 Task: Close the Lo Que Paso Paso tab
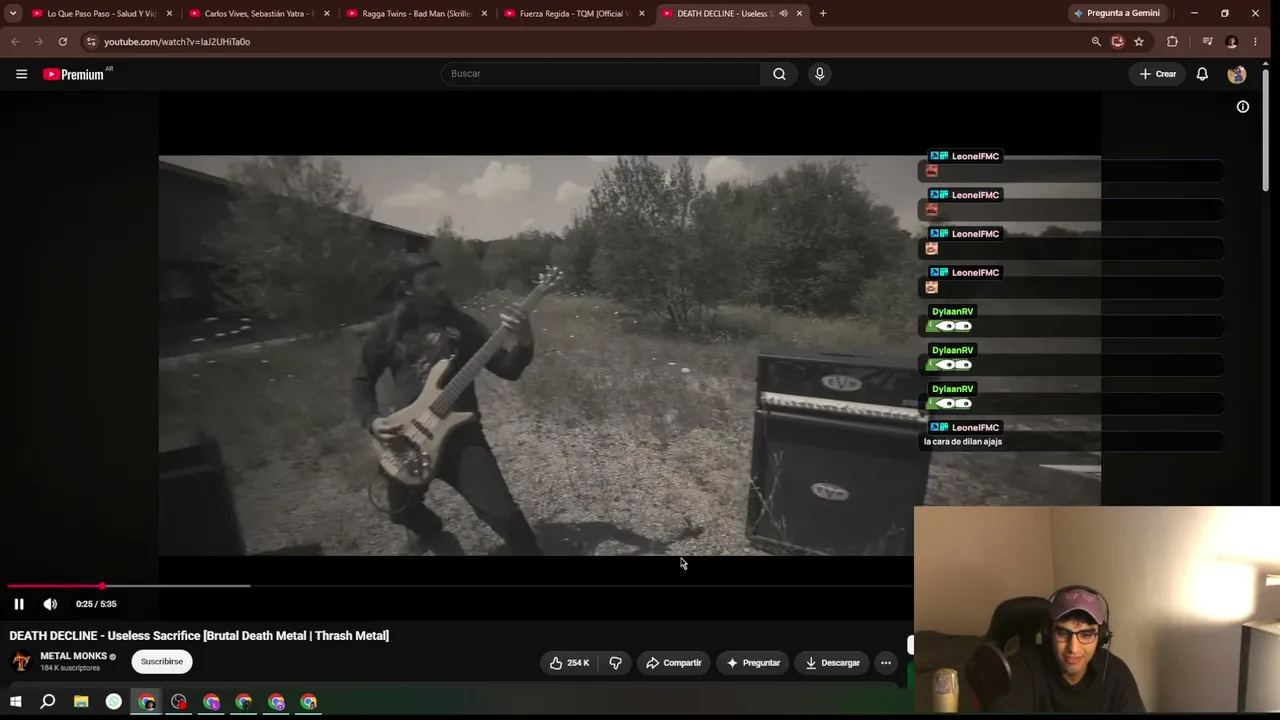point(169,14)
